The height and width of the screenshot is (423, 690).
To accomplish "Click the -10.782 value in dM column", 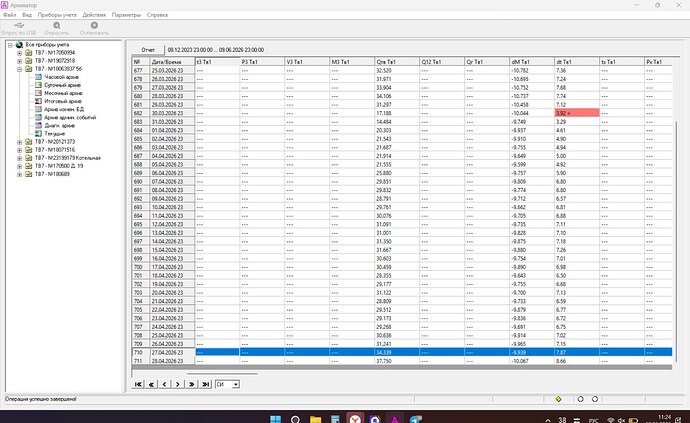I will [x=520, y=70].
